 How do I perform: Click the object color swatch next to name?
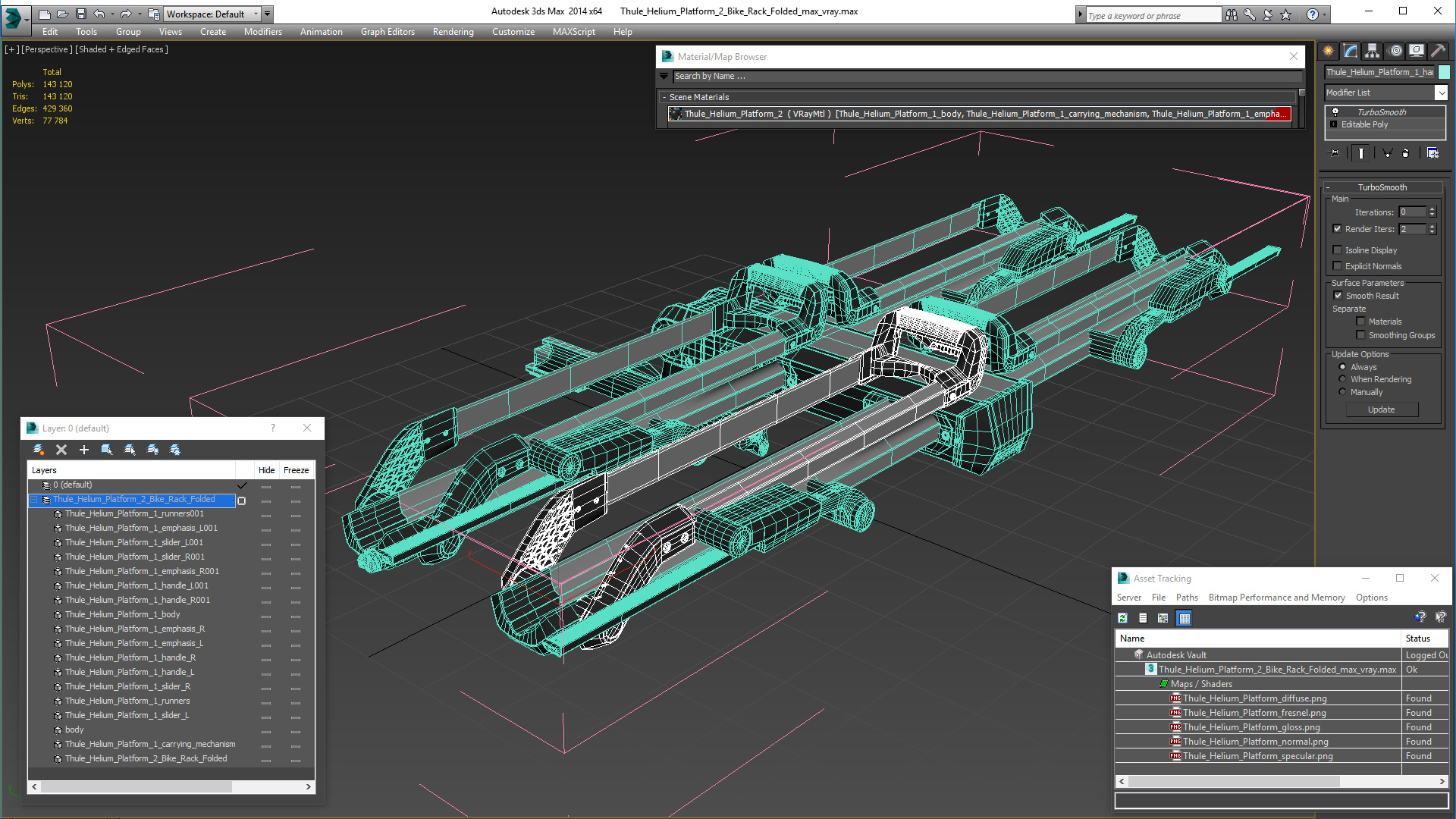[x=1444, y=72]
